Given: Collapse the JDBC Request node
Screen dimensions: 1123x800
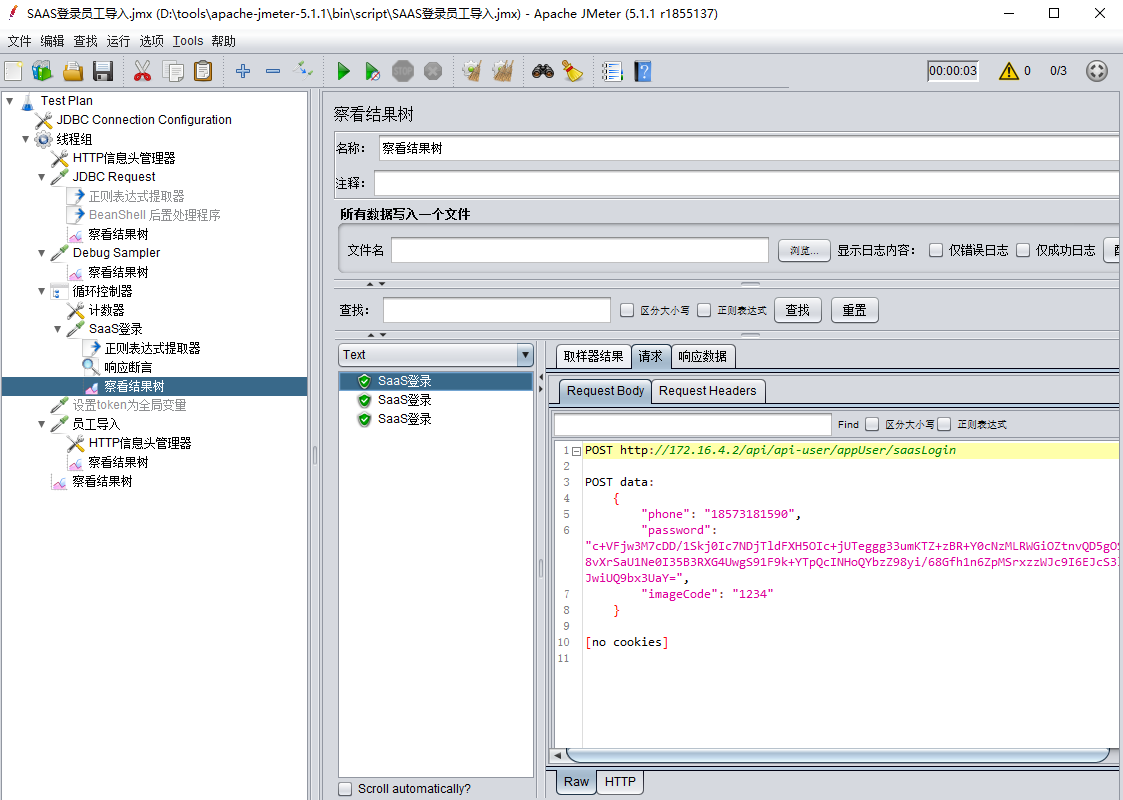Looking at the screenshot, I should pos(42,177).
